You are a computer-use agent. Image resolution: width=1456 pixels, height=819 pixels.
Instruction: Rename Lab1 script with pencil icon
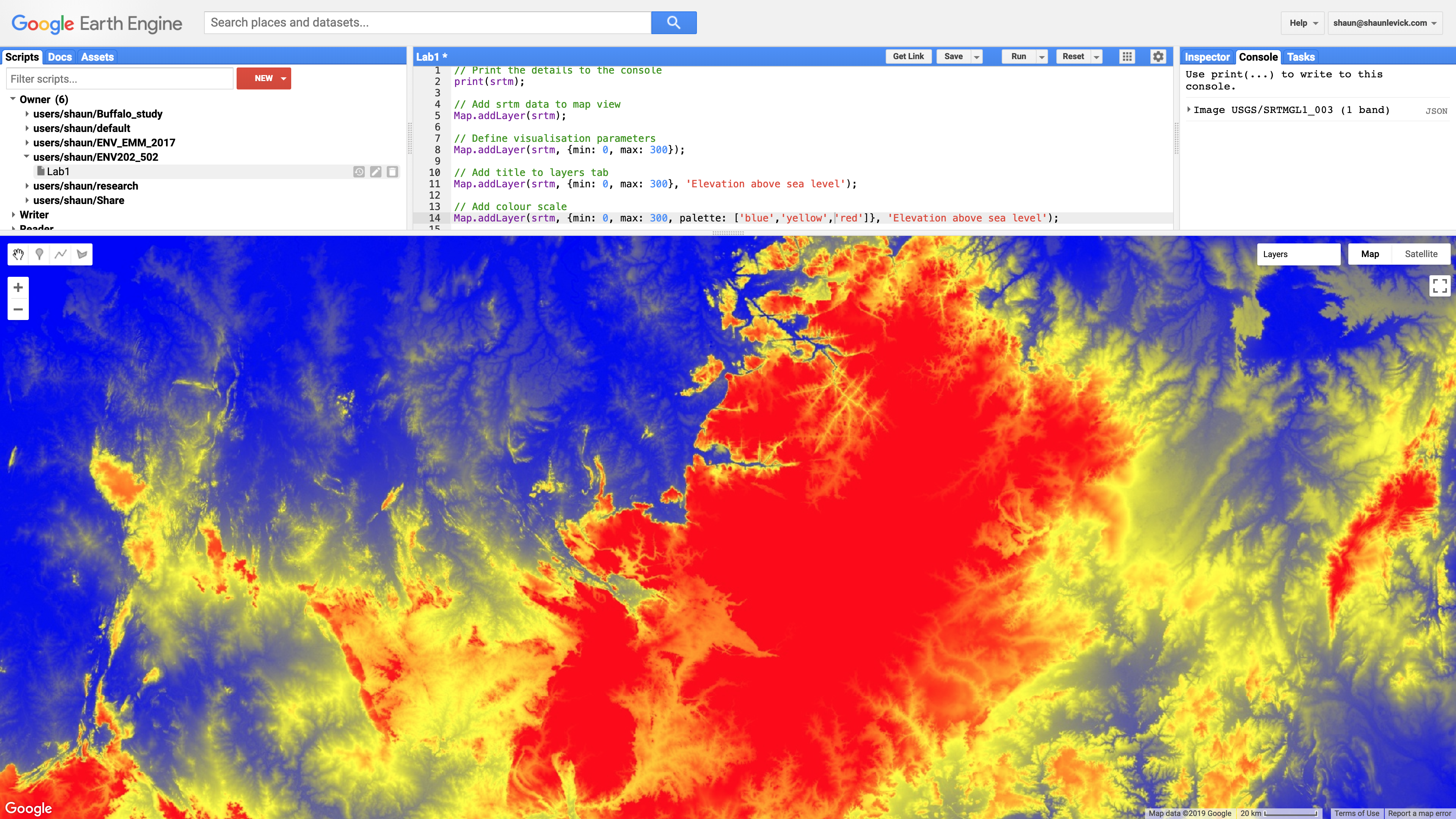(376, 172)
